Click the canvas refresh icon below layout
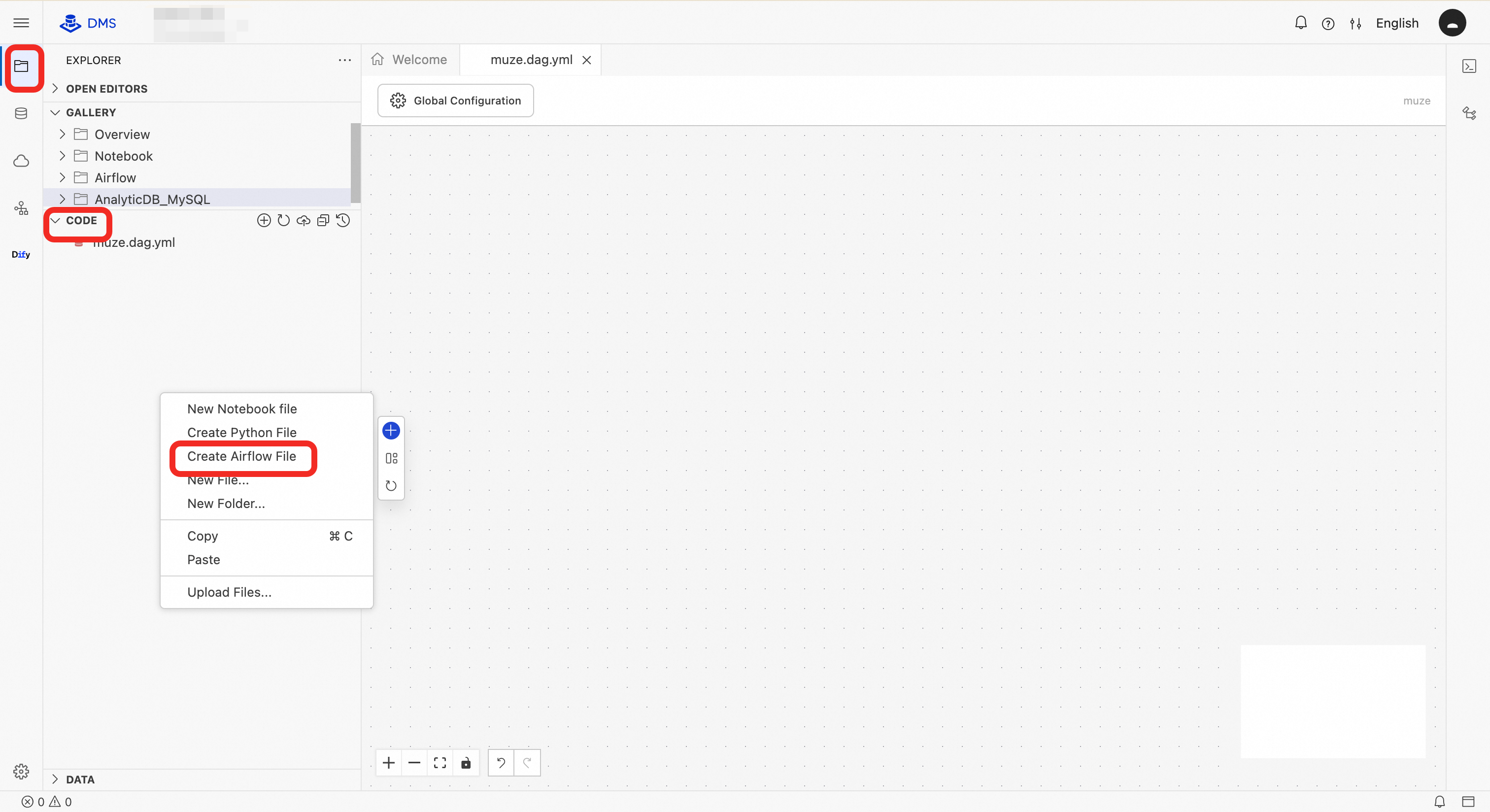The height and width of the screenshot is (812, 1490). click(x=391, y=486)
